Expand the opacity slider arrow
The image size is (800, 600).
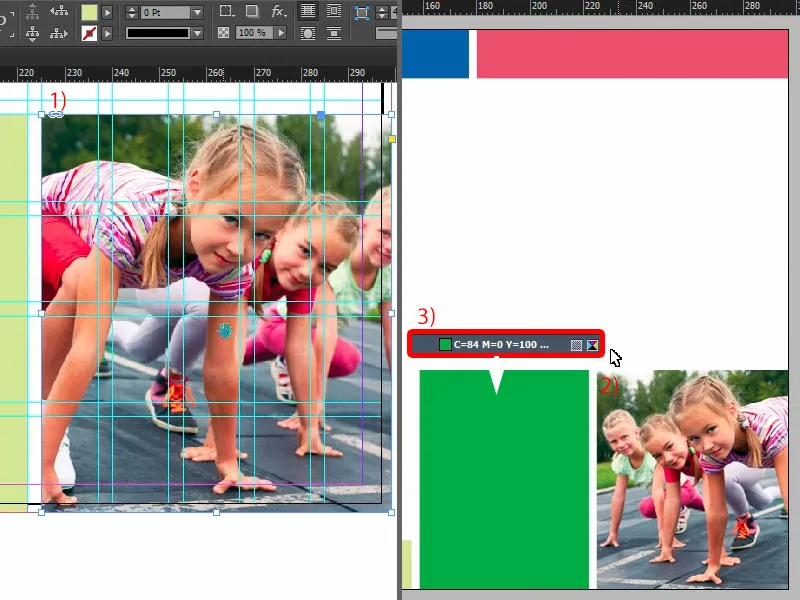[280, 33]
